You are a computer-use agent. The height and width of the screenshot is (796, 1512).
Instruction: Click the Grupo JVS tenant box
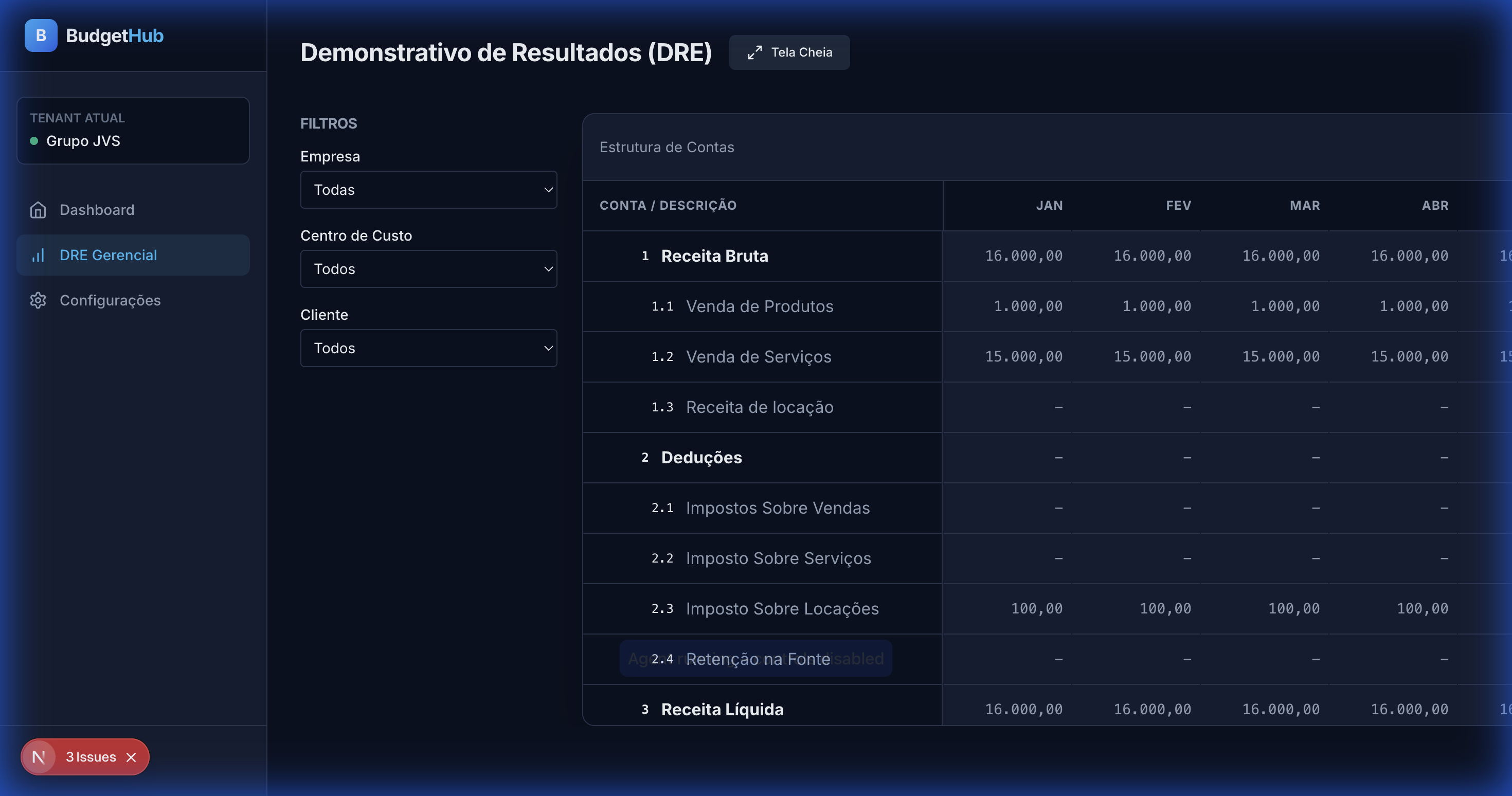133,130
